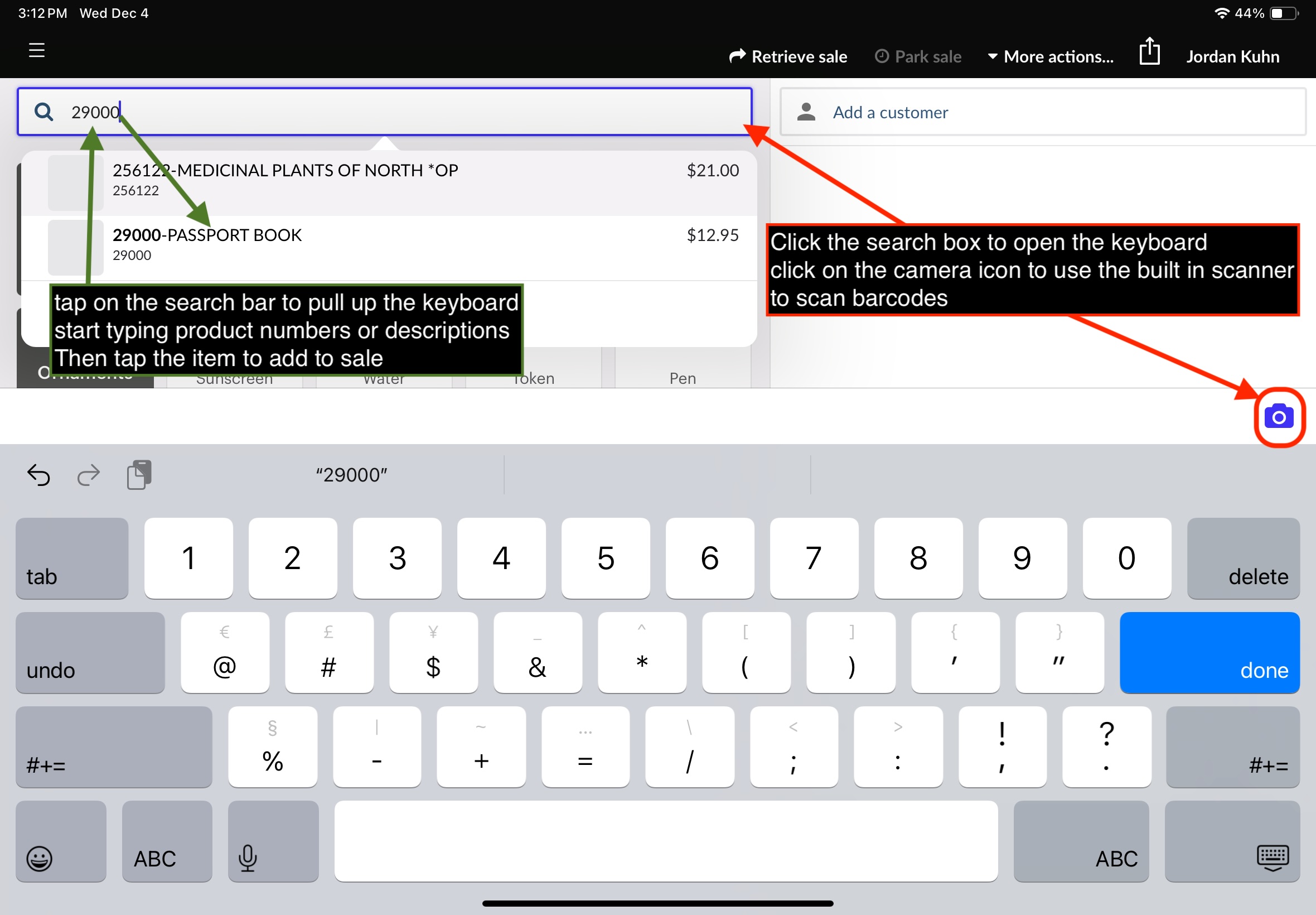
Task: Focus the product search field containing 29000
Action: 384,111
